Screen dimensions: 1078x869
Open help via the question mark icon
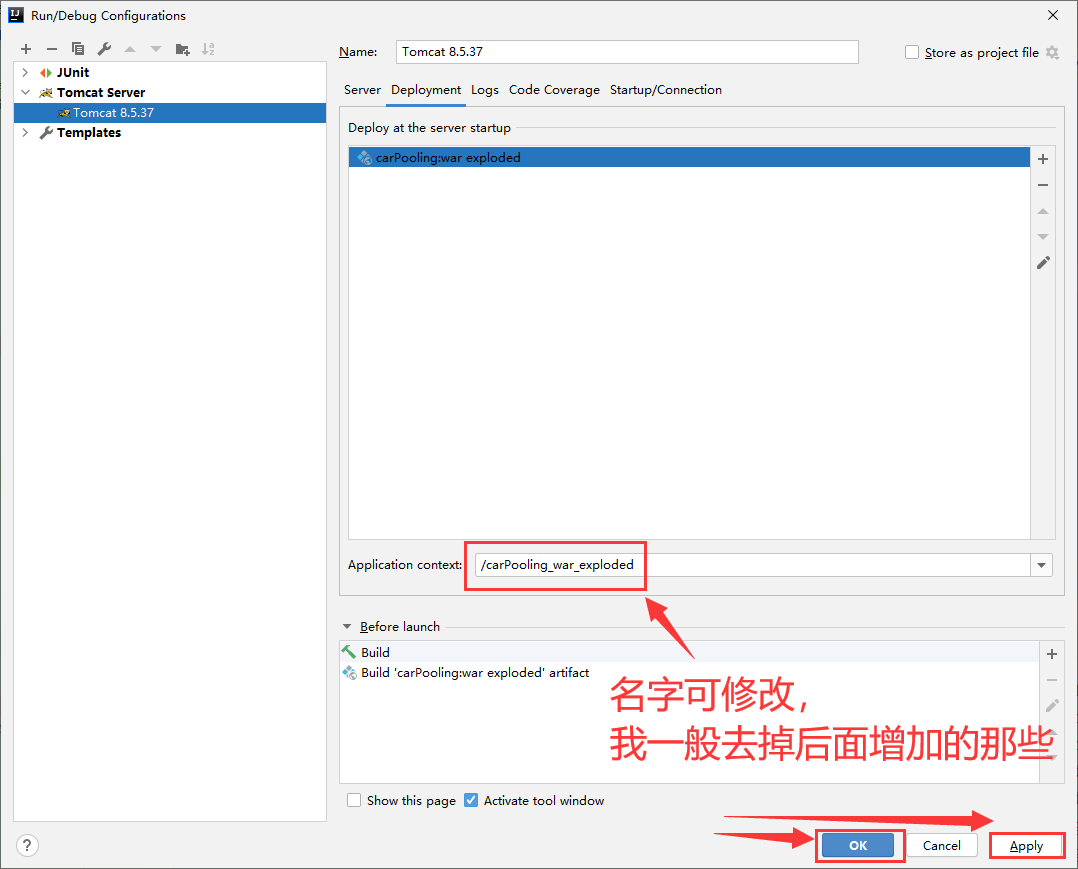pyautogui.click(x=26, y=845)
